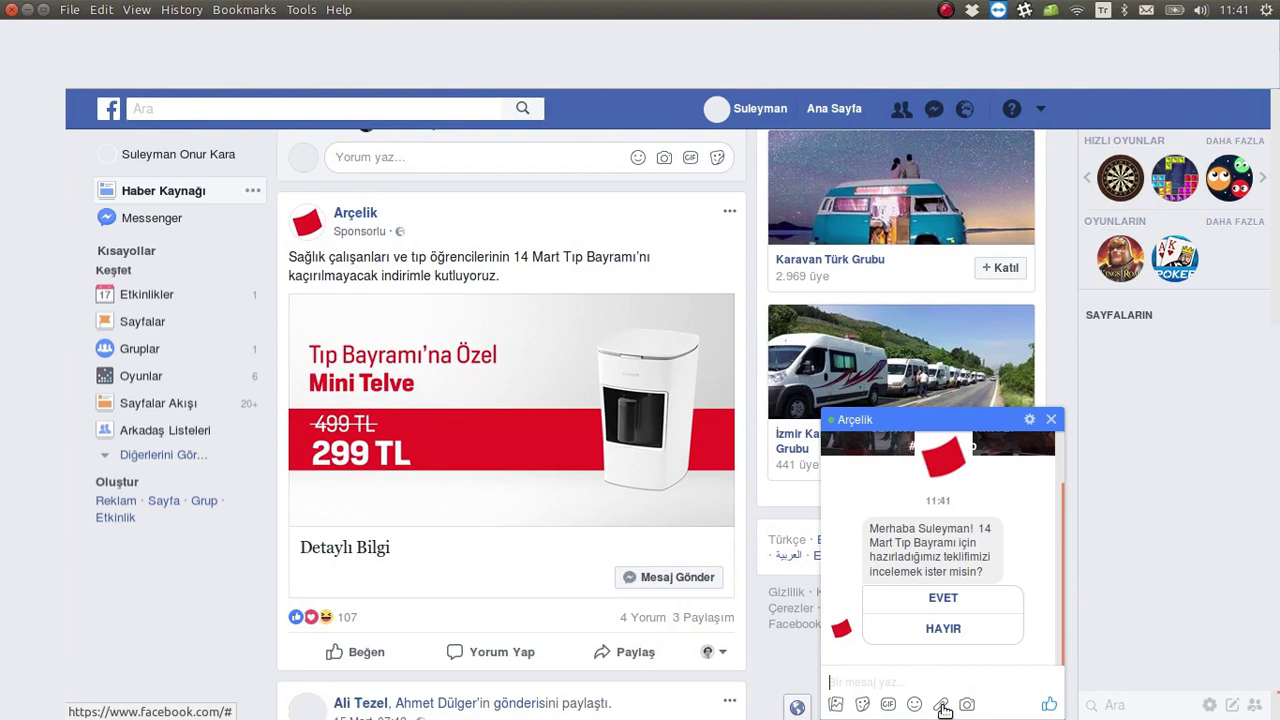
Task: Expand Diğerlerini Gör in the sidebar
Action: (163, 455)
